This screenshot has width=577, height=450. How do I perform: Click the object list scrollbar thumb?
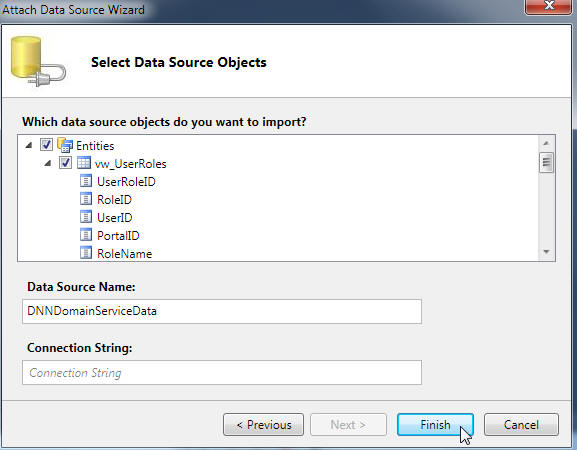point(546,162)
